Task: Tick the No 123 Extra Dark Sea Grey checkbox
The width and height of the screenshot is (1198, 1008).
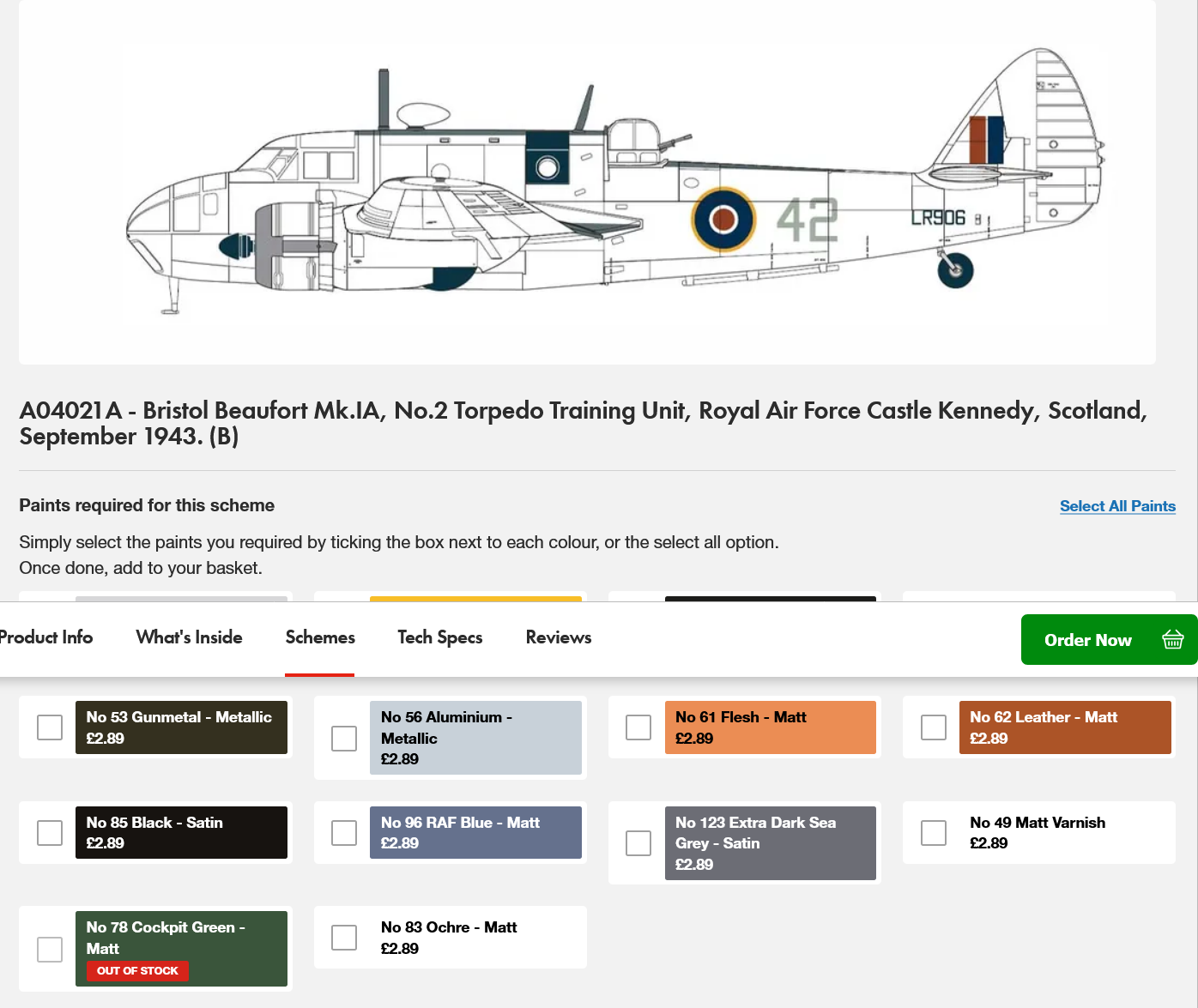Action: tap(638, 843)
